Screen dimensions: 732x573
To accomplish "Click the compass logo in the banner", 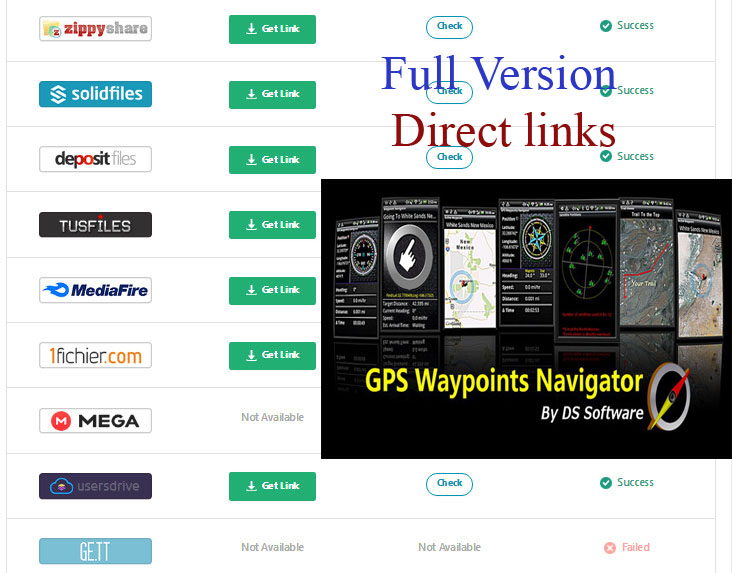I will pos(668,396).
